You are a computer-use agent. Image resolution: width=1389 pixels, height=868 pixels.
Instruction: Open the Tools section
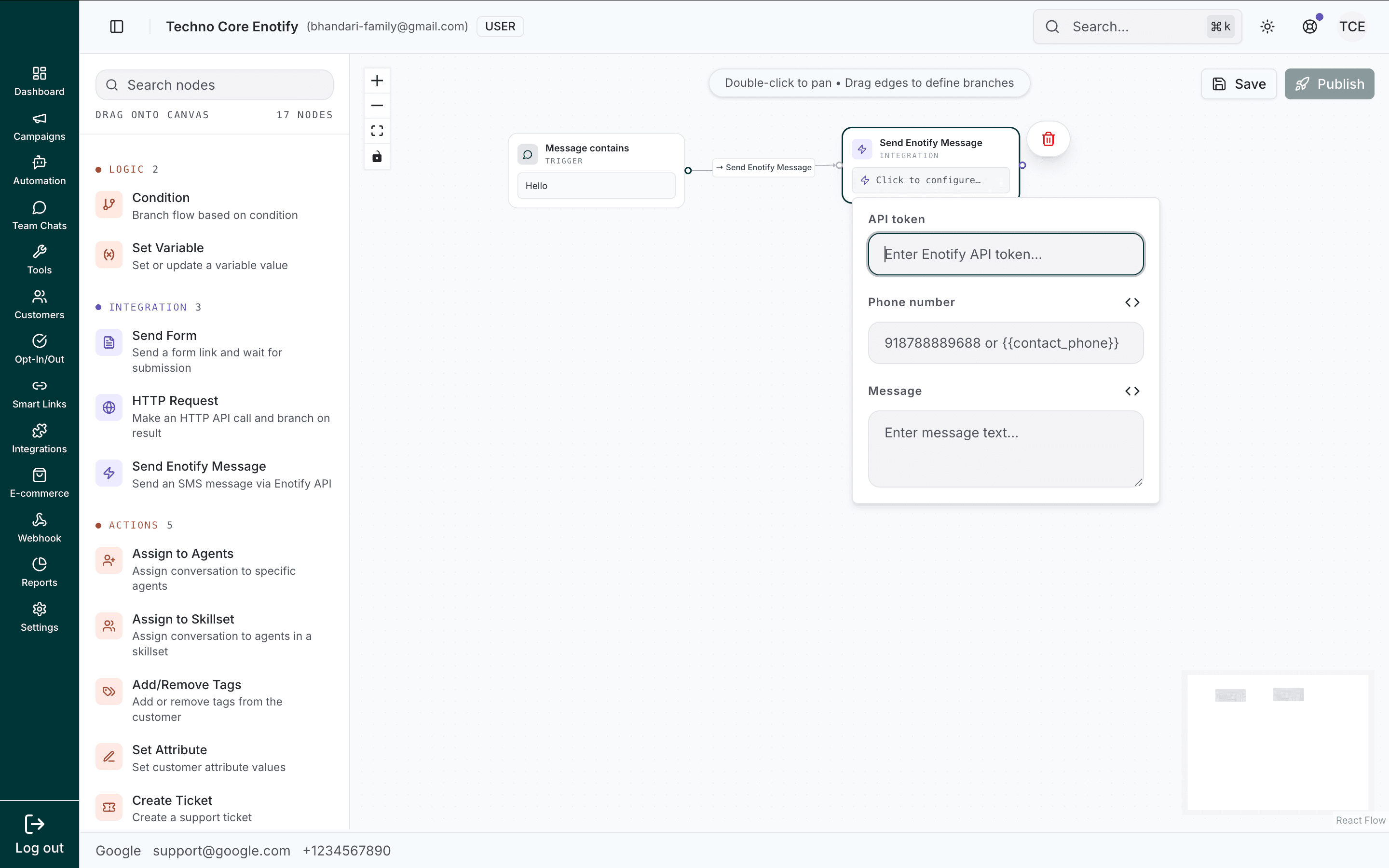pos(39,259)
